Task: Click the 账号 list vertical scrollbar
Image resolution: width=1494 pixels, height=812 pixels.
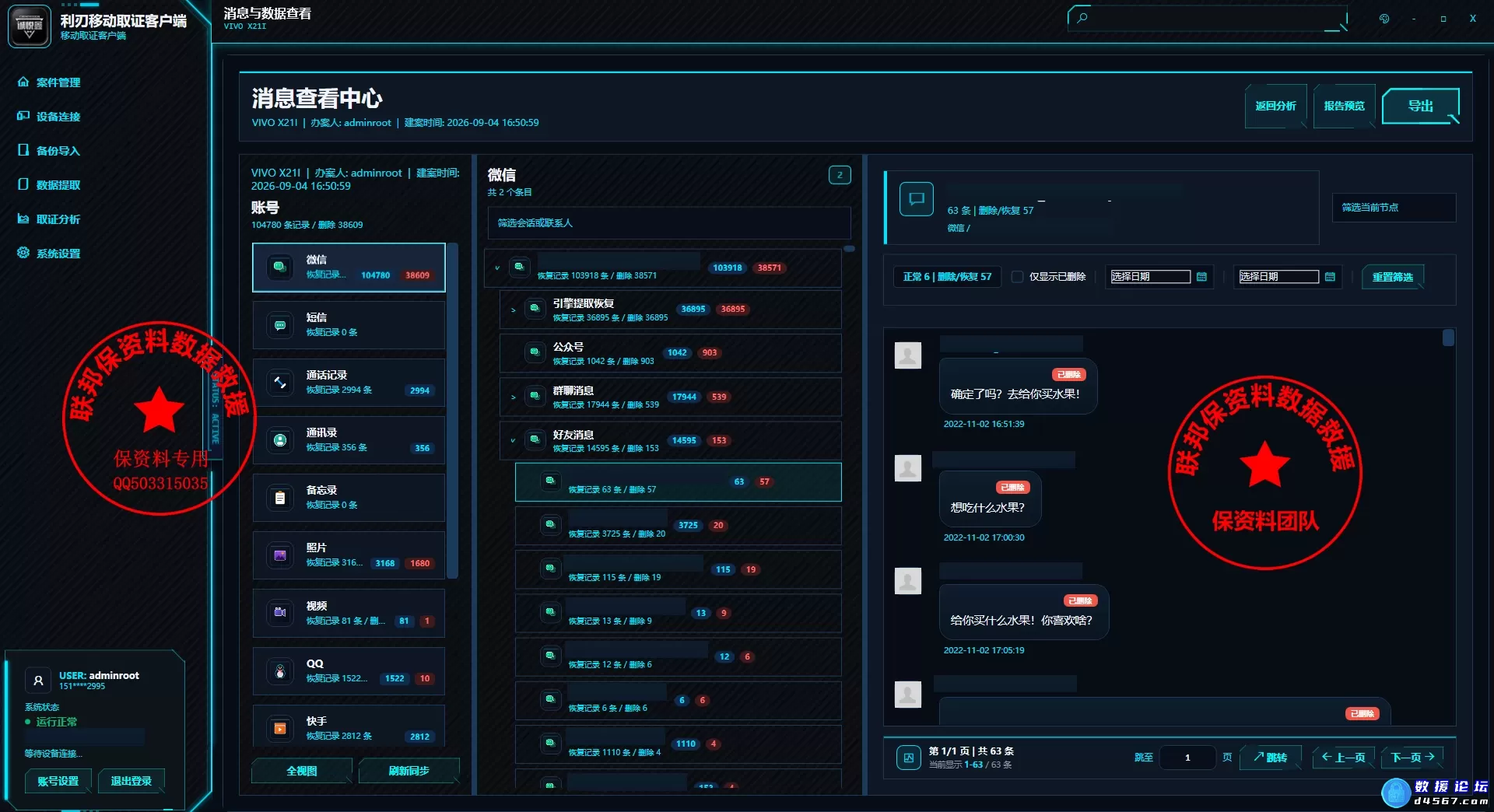Action: (x=453, y=411)
